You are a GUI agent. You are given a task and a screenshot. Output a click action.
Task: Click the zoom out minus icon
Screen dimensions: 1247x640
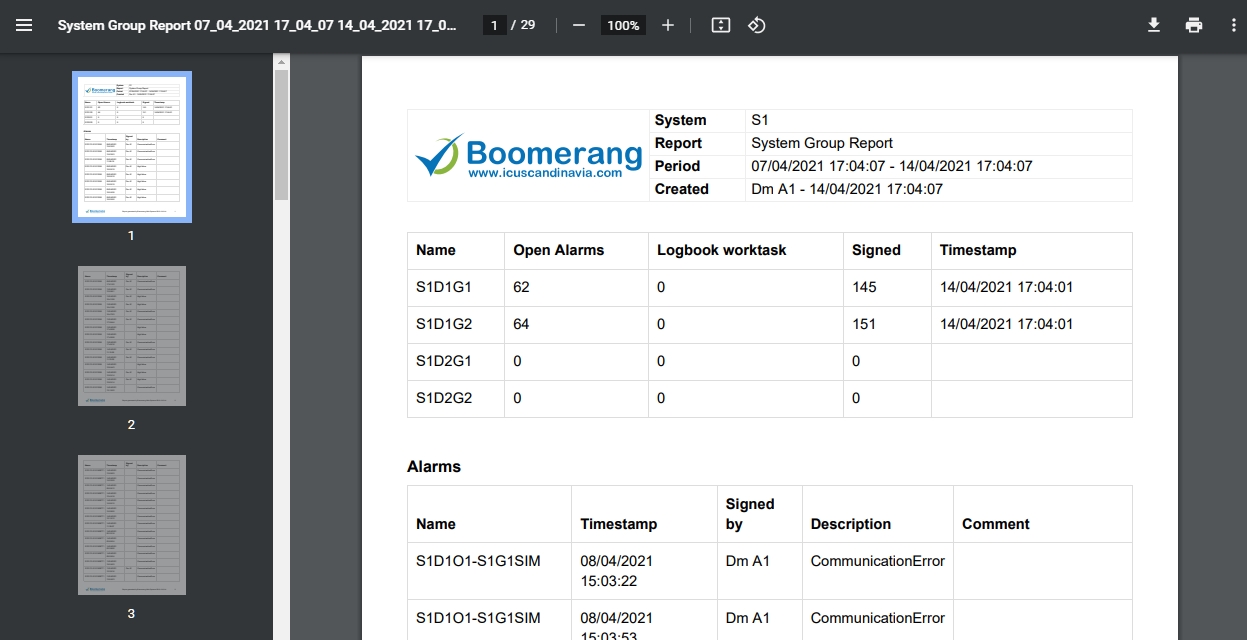tap(578, 25)
